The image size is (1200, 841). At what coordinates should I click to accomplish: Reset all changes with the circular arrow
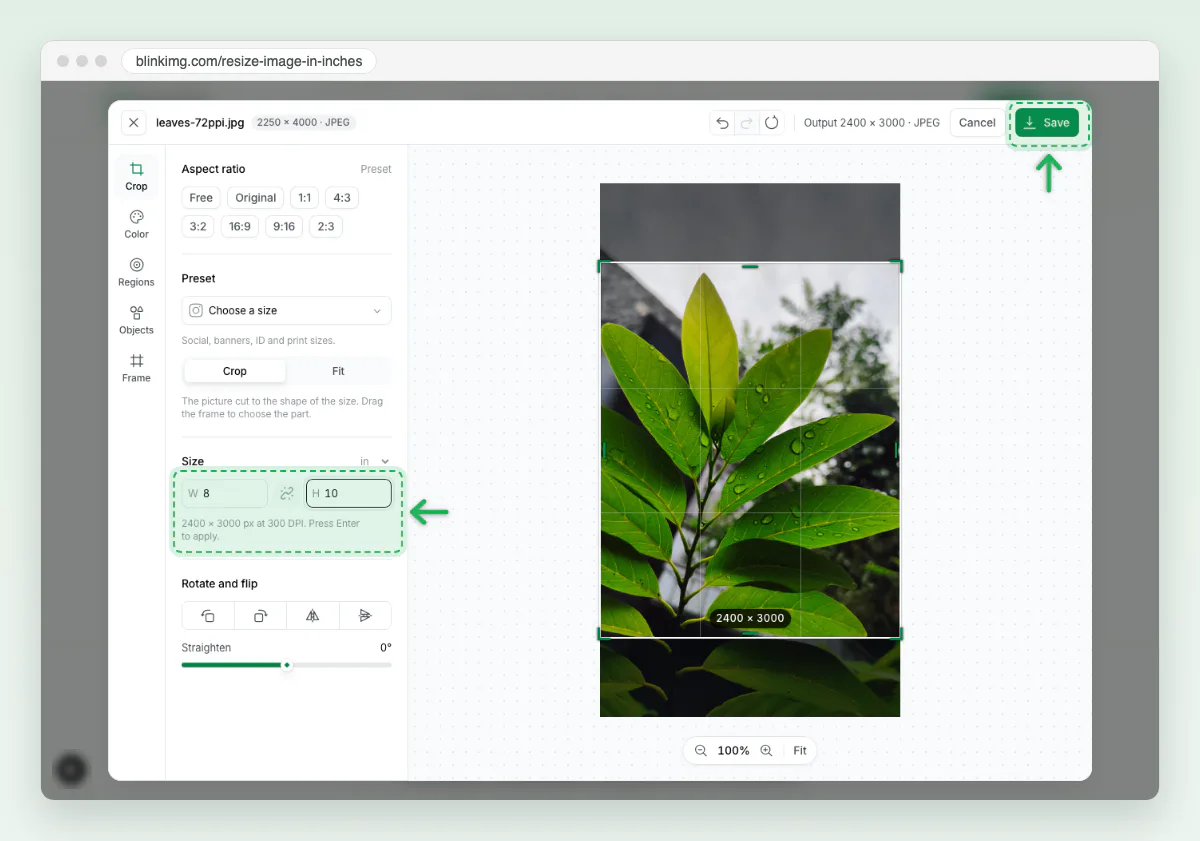771,123
